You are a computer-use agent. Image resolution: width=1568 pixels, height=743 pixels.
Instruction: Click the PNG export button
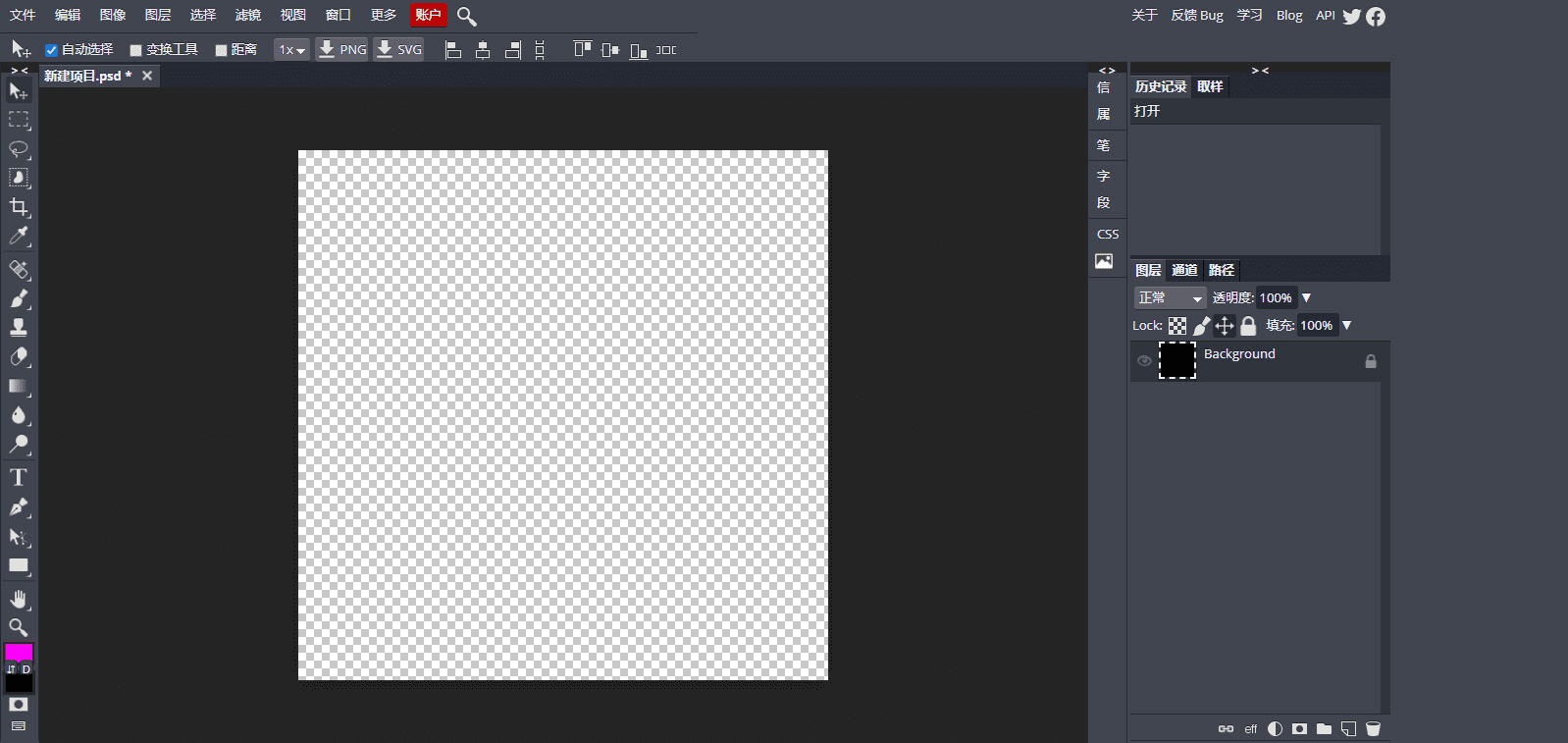[x=341, y=49]
